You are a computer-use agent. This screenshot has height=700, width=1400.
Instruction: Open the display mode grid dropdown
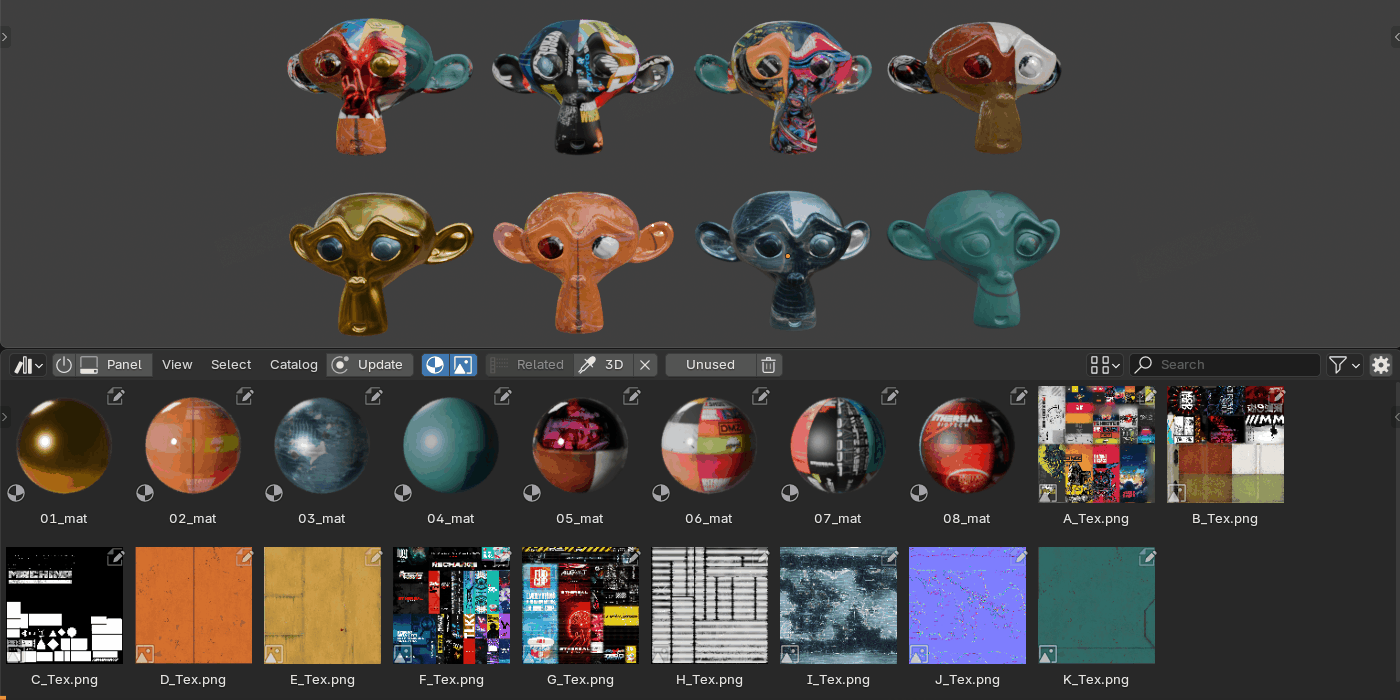pyautogui.click(x=1105, y=365)
